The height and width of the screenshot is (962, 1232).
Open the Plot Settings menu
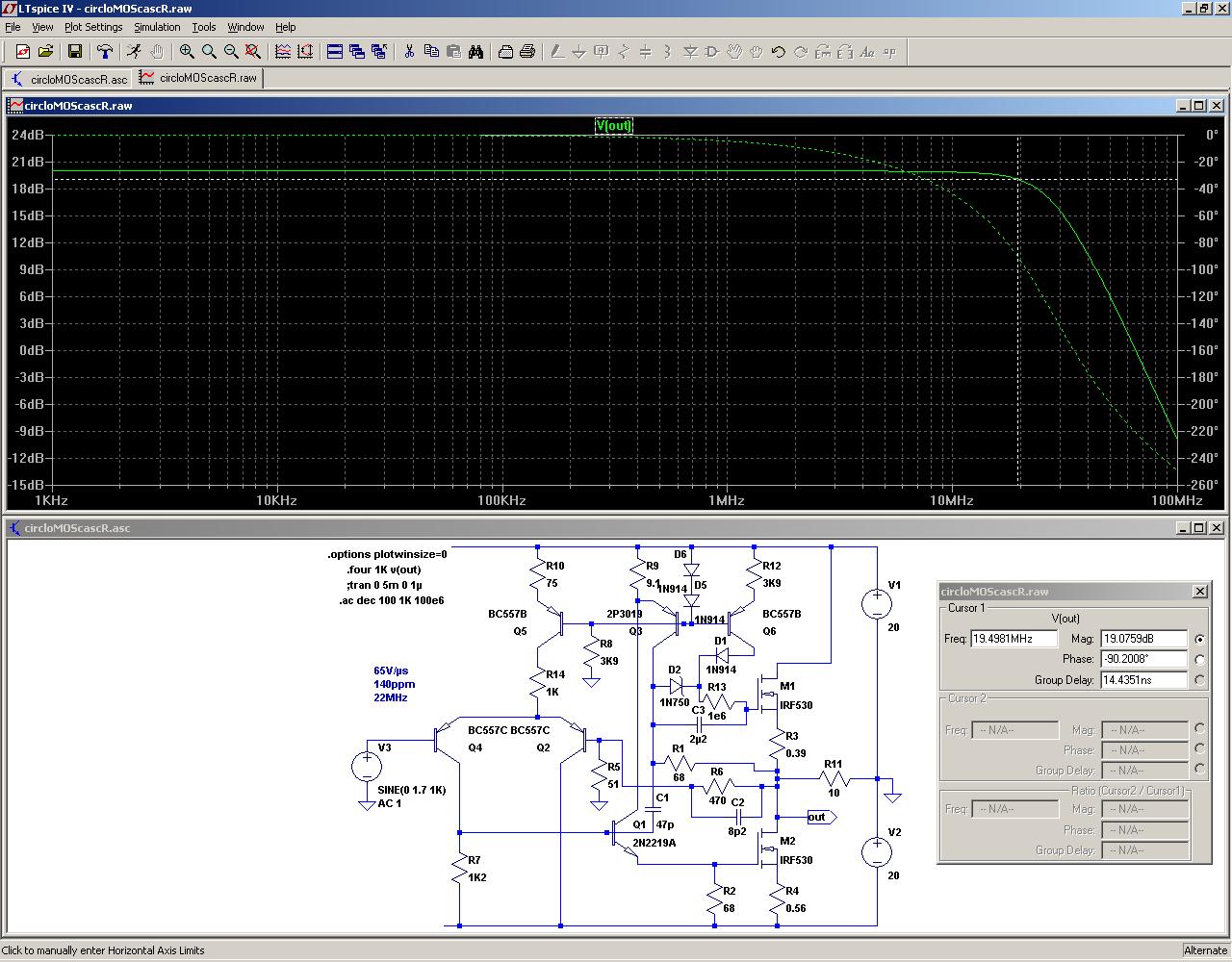tap(93, 27)
